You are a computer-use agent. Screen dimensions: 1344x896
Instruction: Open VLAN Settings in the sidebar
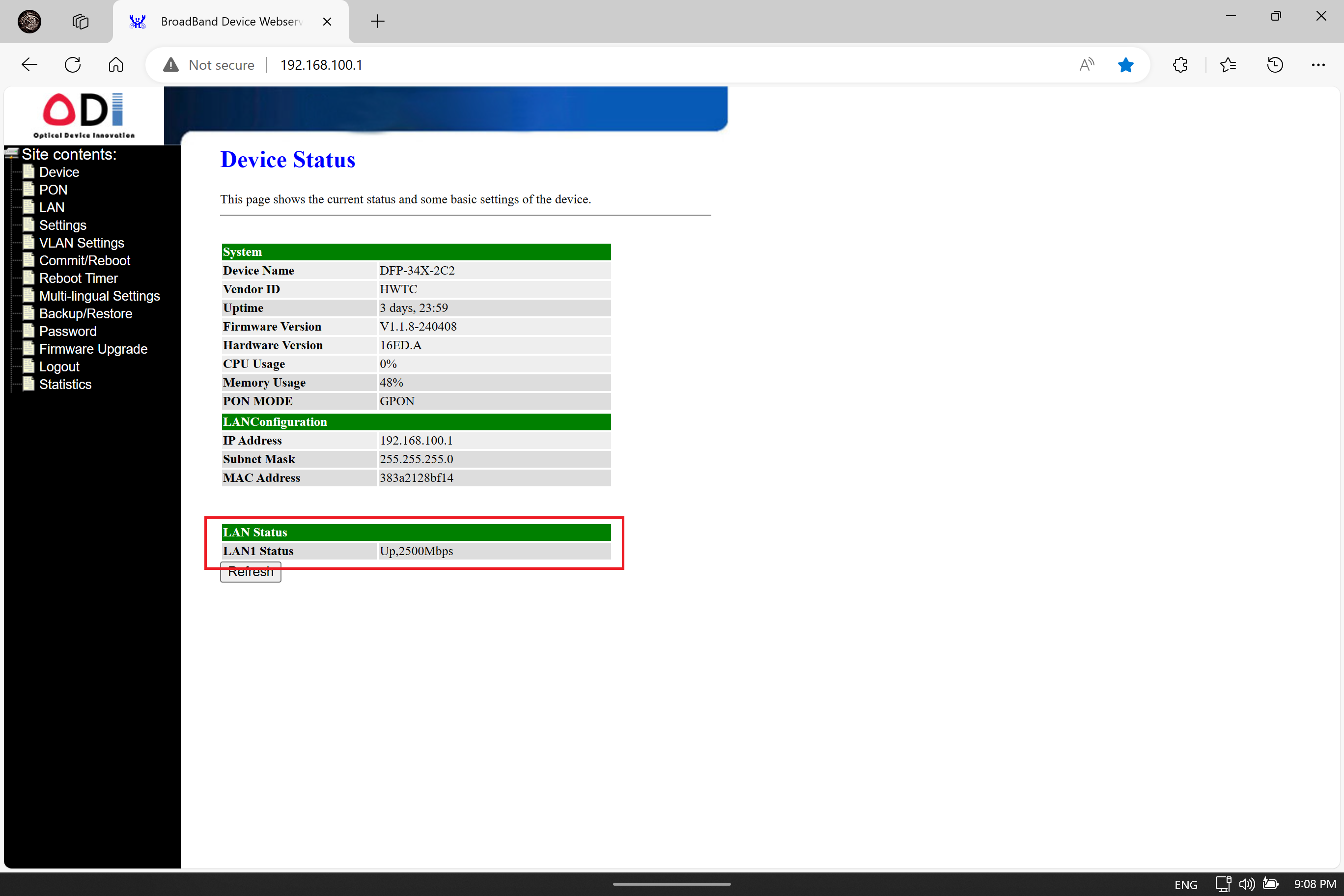tap(81, 243)
